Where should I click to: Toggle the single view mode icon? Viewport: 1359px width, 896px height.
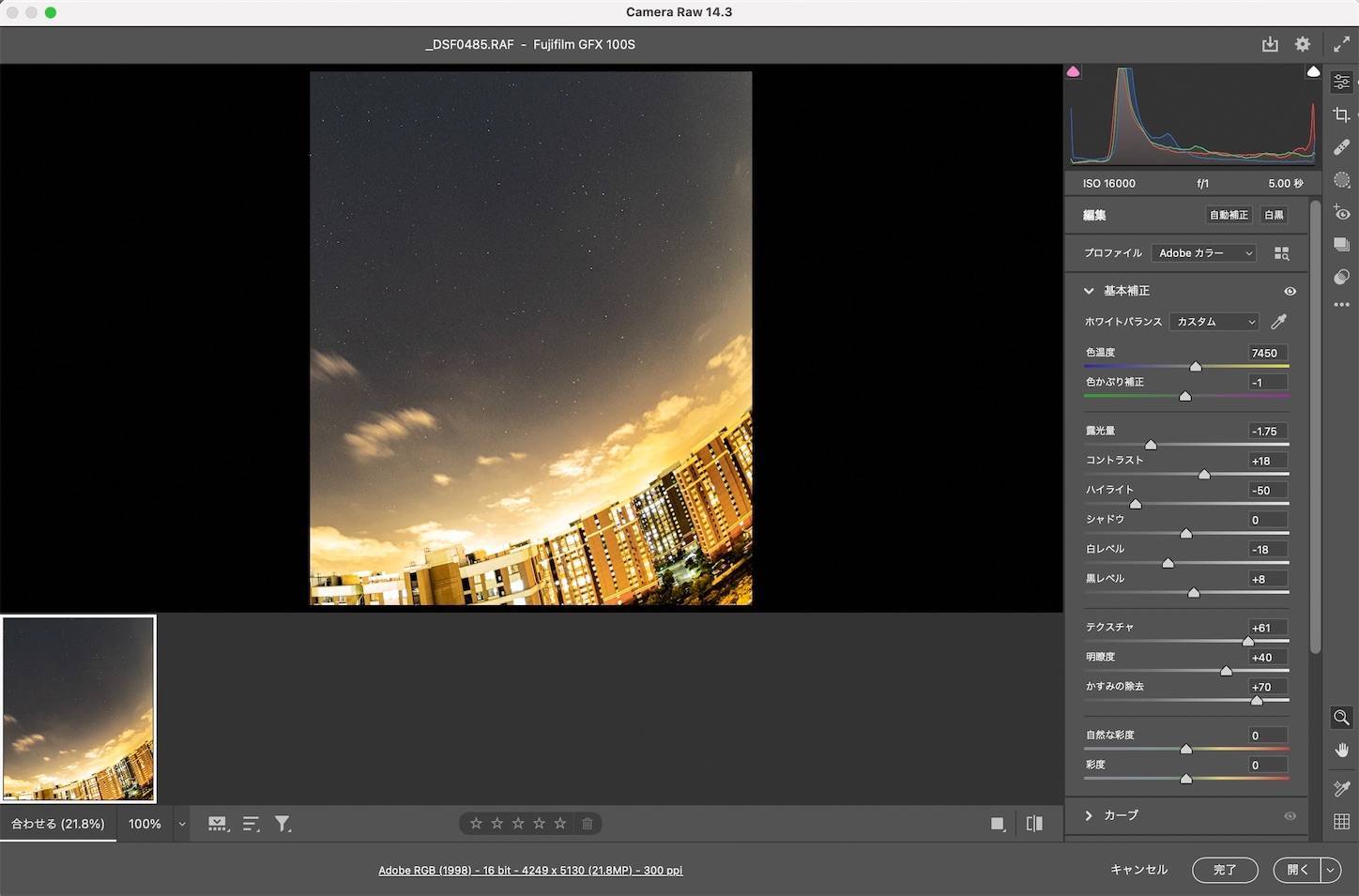click(x=998, y=824)
